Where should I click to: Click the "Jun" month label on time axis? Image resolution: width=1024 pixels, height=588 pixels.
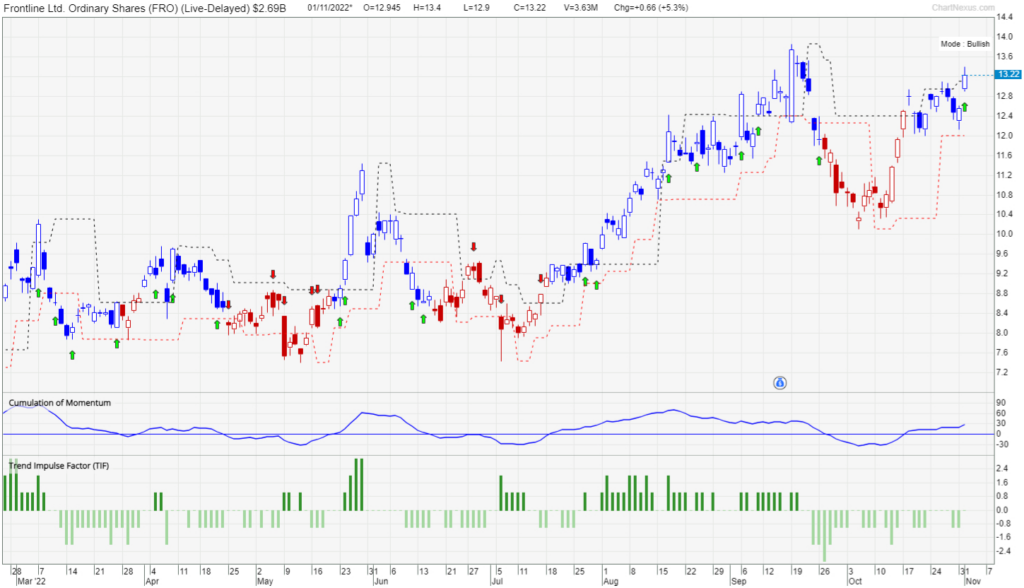point(381,581)
